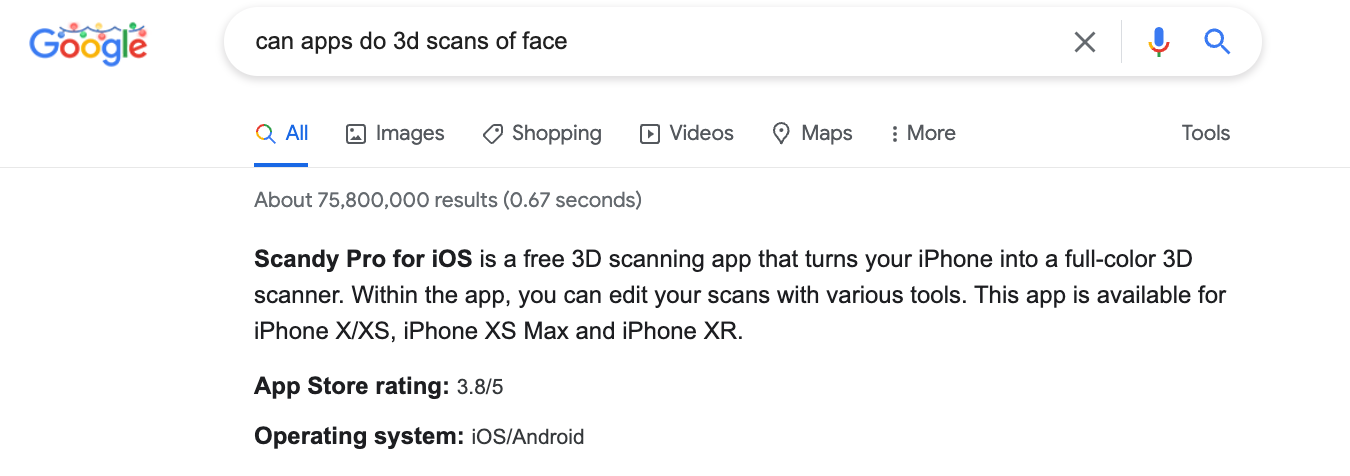Select the All results tab
Image resolution: width=1350 pixels, height=476 pixels.
click(282, 134)
